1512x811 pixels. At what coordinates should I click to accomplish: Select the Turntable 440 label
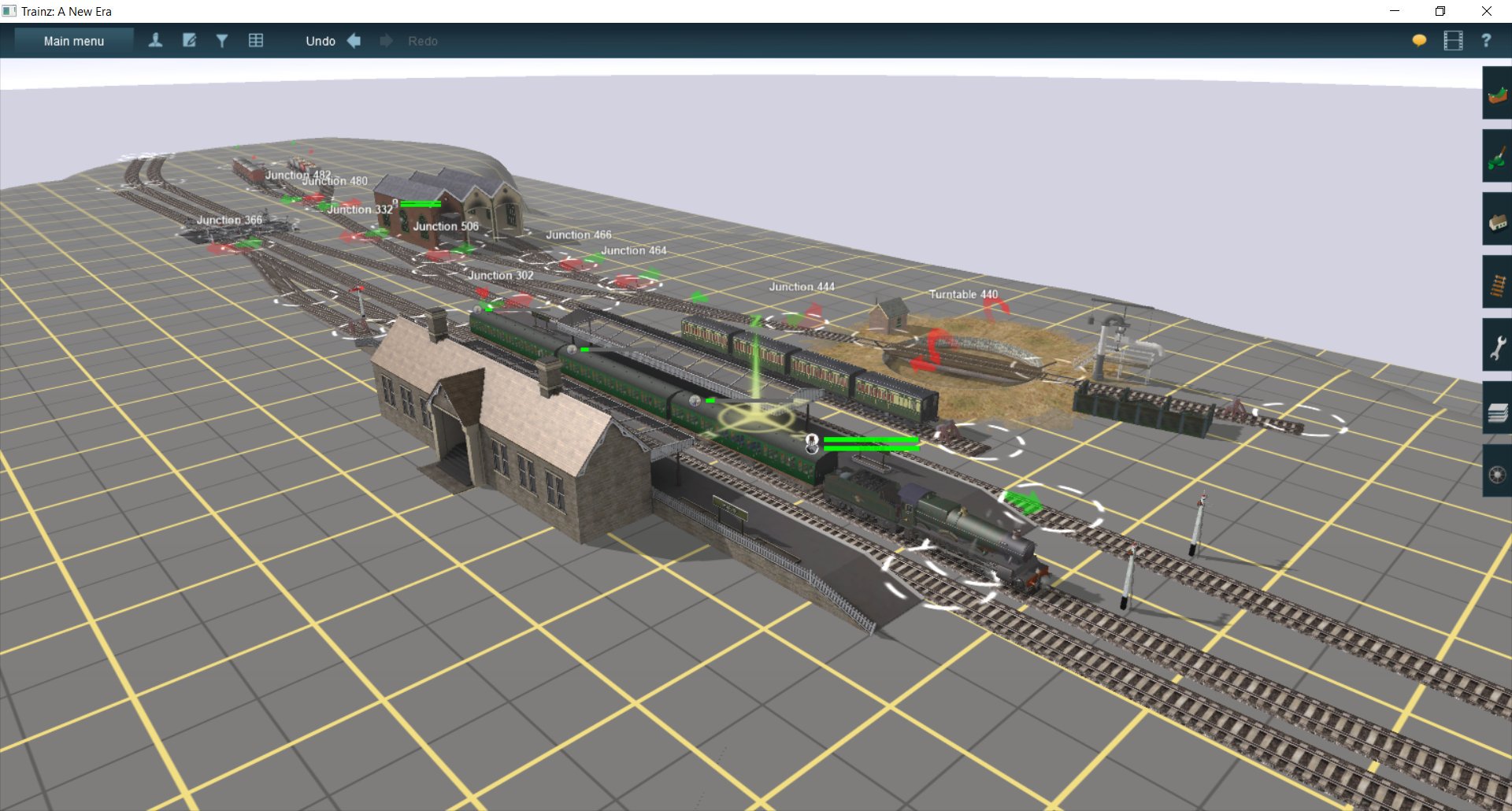[963, 294]
